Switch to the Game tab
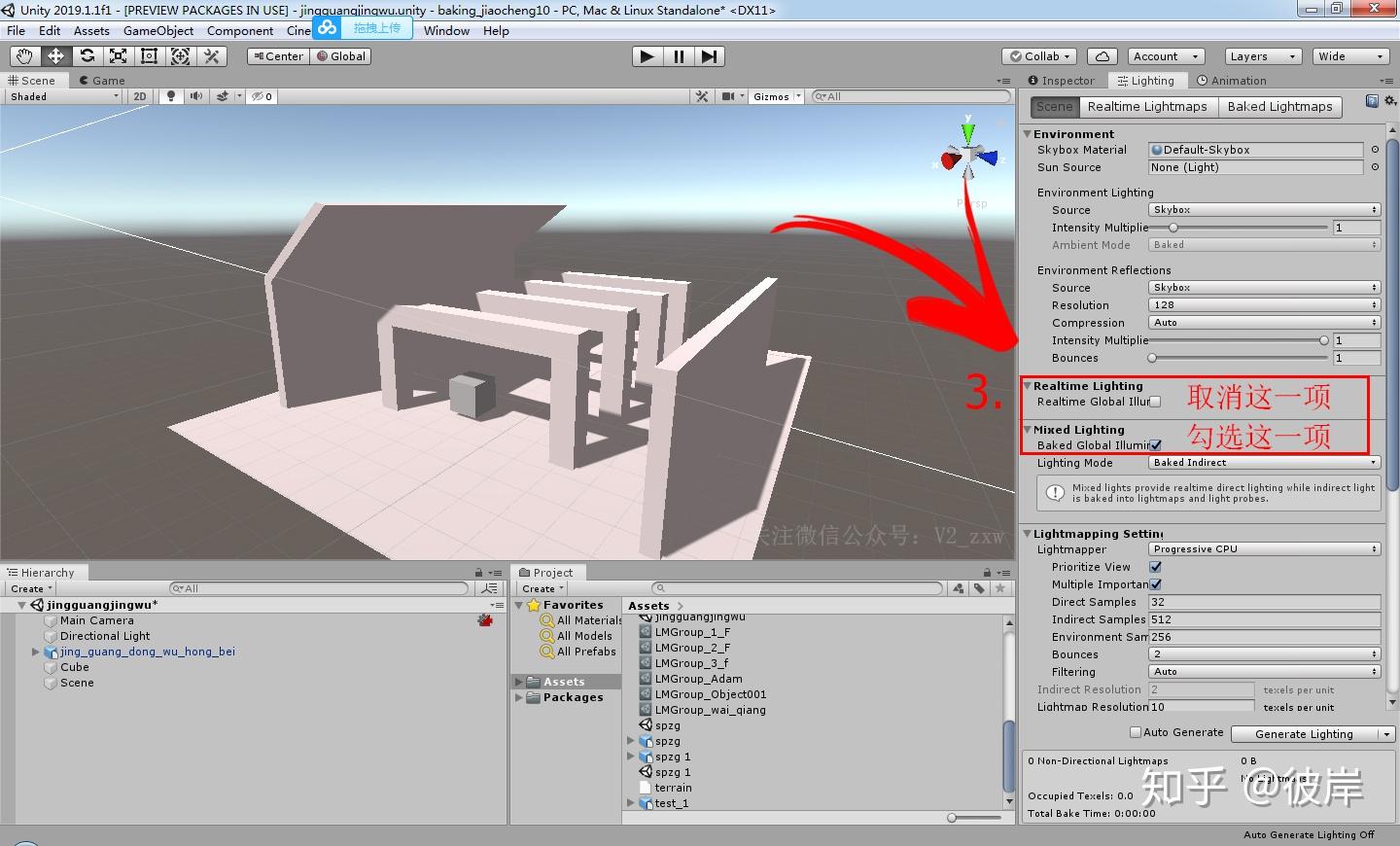1400x846 pixels. click(x=102, y=81)
